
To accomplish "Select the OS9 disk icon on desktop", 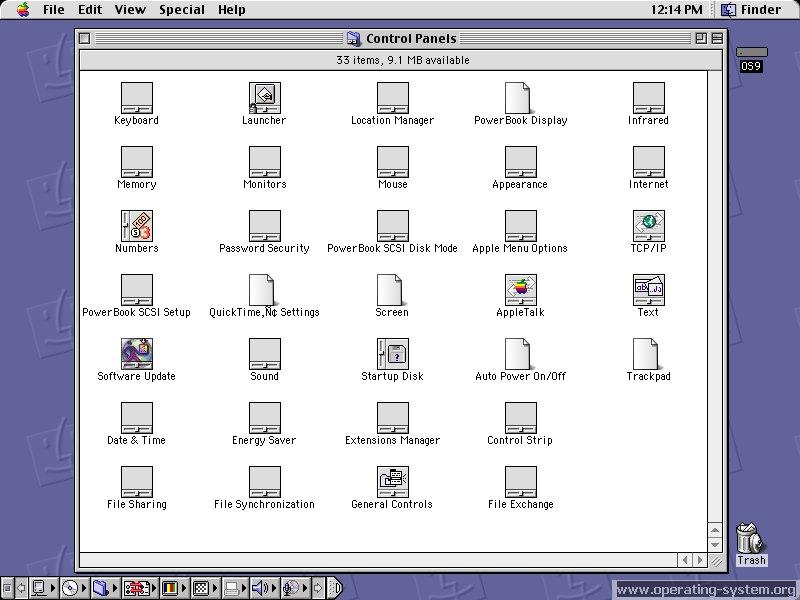I will click(x=752, y=52).
